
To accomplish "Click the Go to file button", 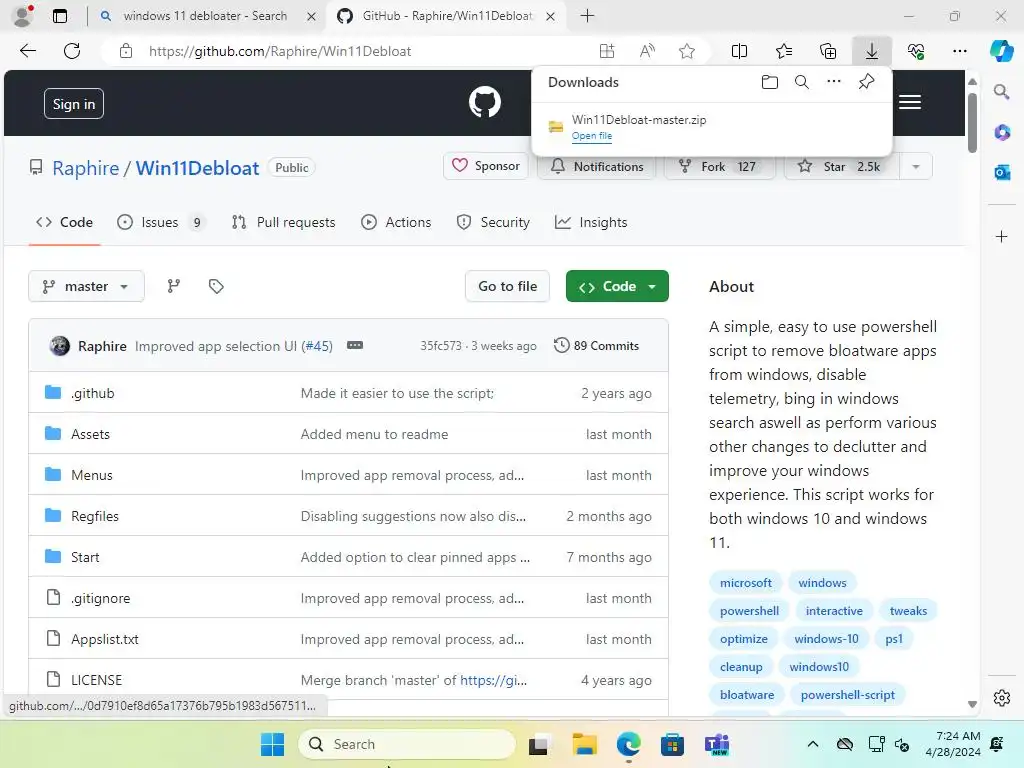I will tap(507, 286).
